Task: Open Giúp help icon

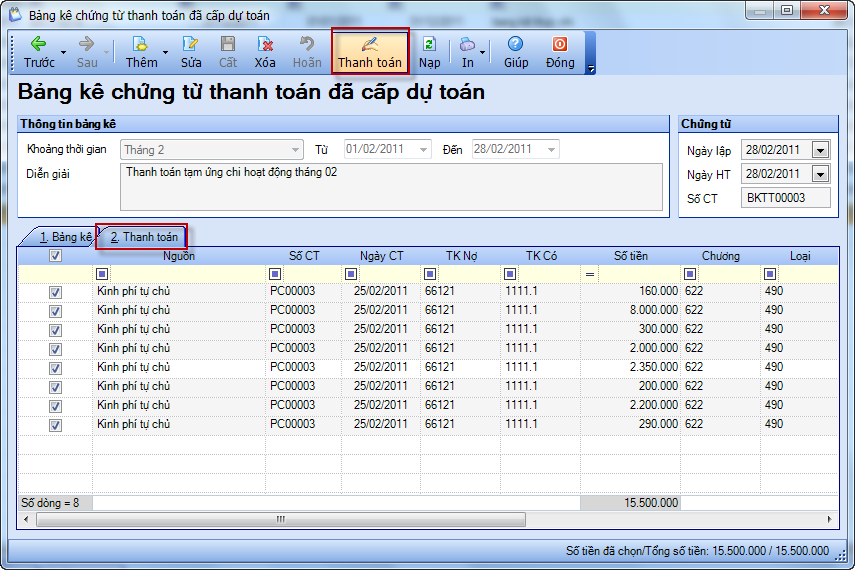Action: (x=515, y=45)
